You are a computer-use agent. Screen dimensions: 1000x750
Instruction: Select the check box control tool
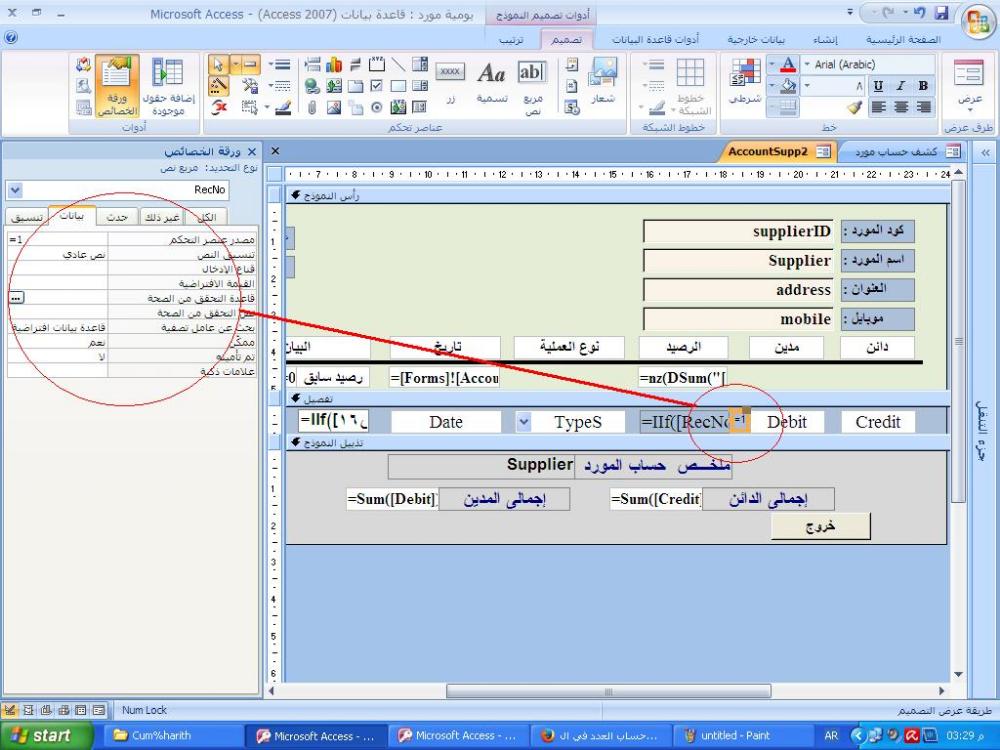pos(377,86)
